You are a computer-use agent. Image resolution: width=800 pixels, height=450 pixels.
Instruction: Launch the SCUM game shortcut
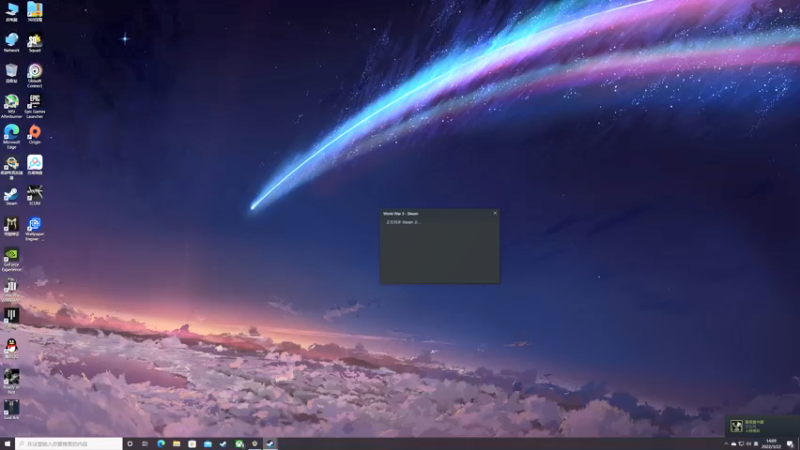(35, 195)
